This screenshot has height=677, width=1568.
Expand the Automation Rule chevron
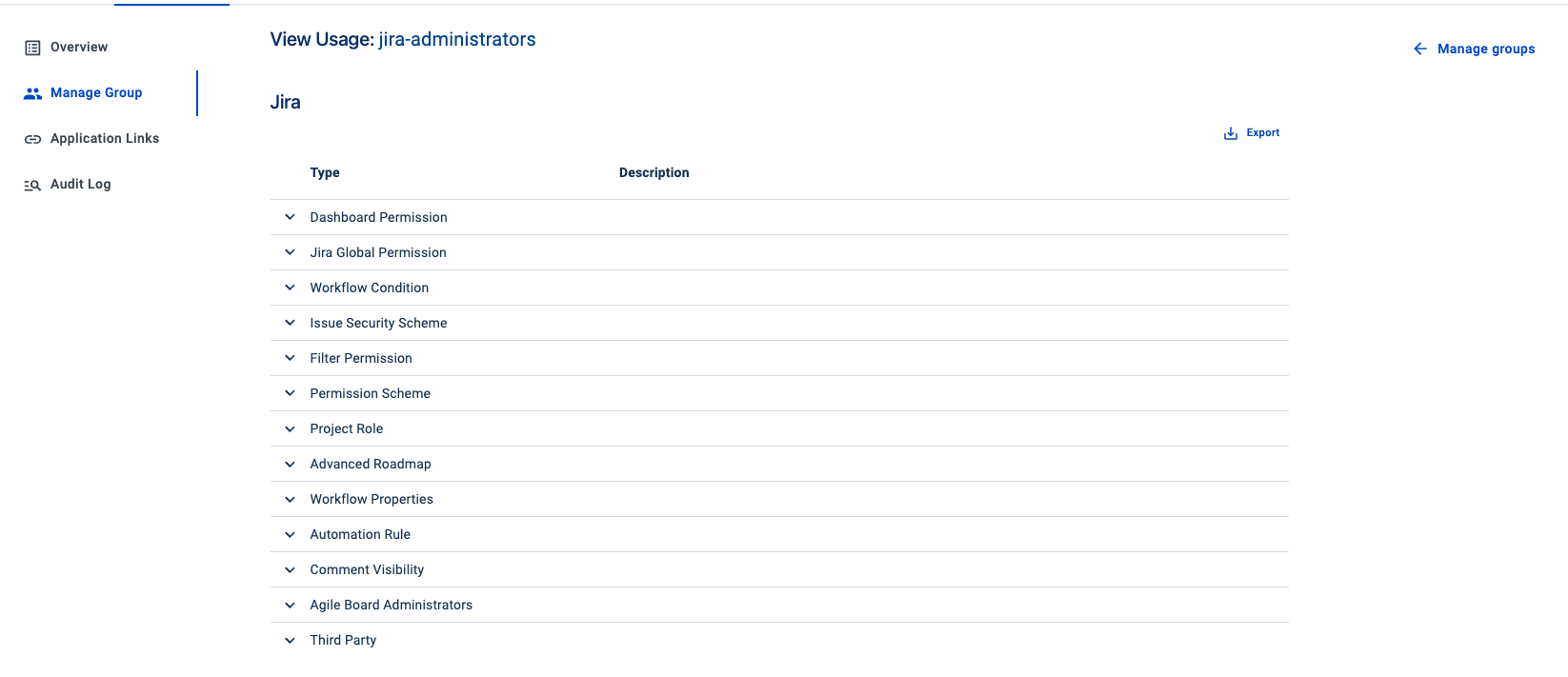pos(290,534)
